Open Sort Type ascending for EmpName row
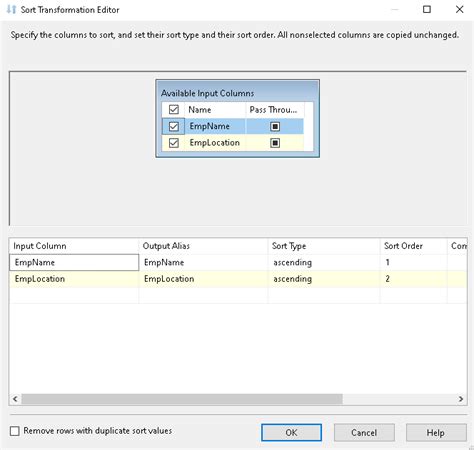Screen dimensions: 474x450 tap(324, 262)
